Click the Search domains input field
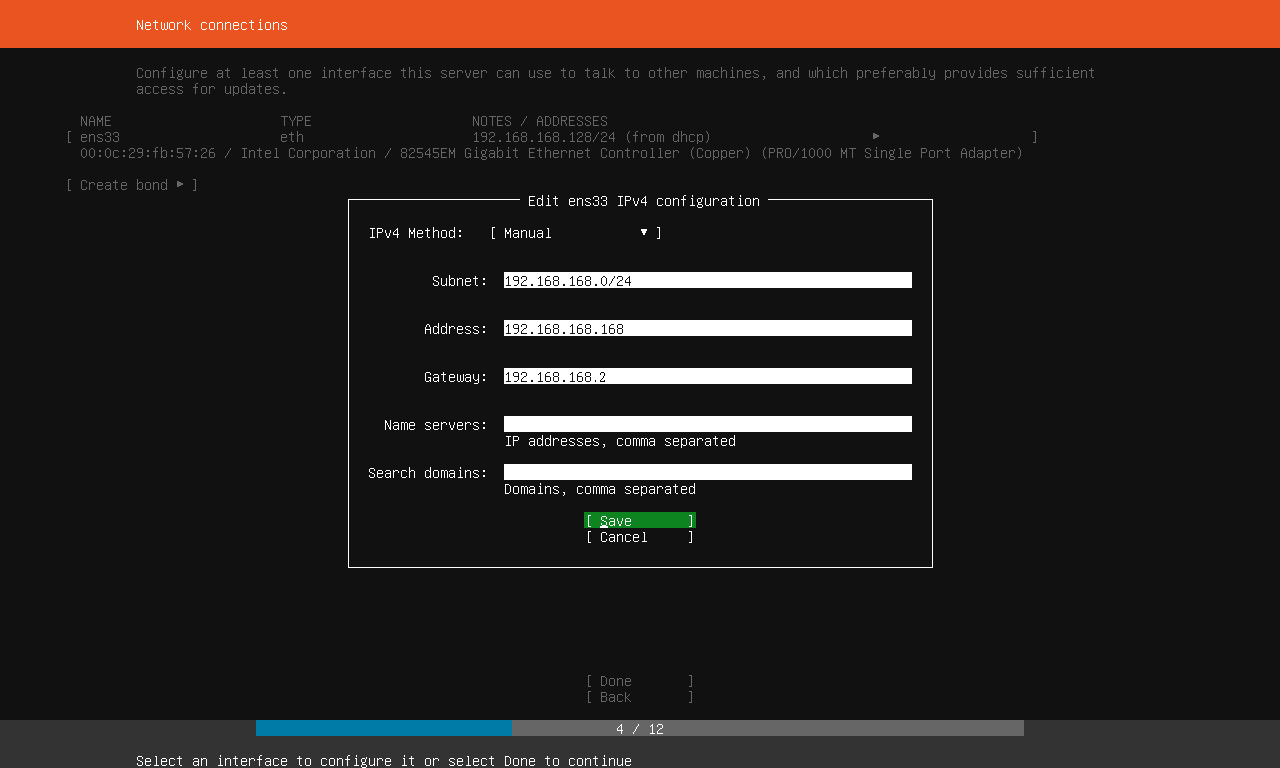Image resolution: width=1280 pixels, height=768 pixels. tap(707, 472)
